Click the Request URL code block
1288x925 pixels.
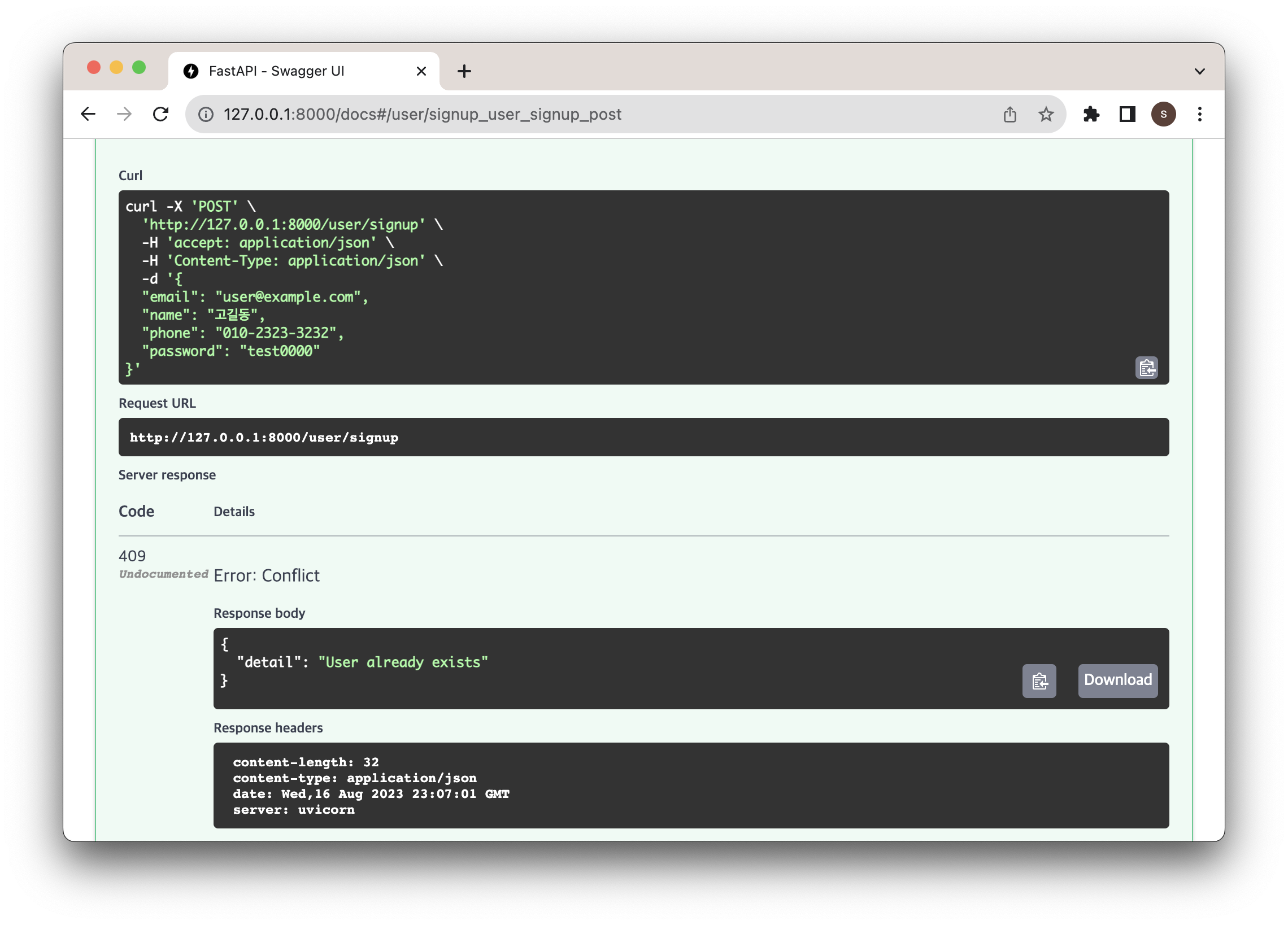pos(643,437)
